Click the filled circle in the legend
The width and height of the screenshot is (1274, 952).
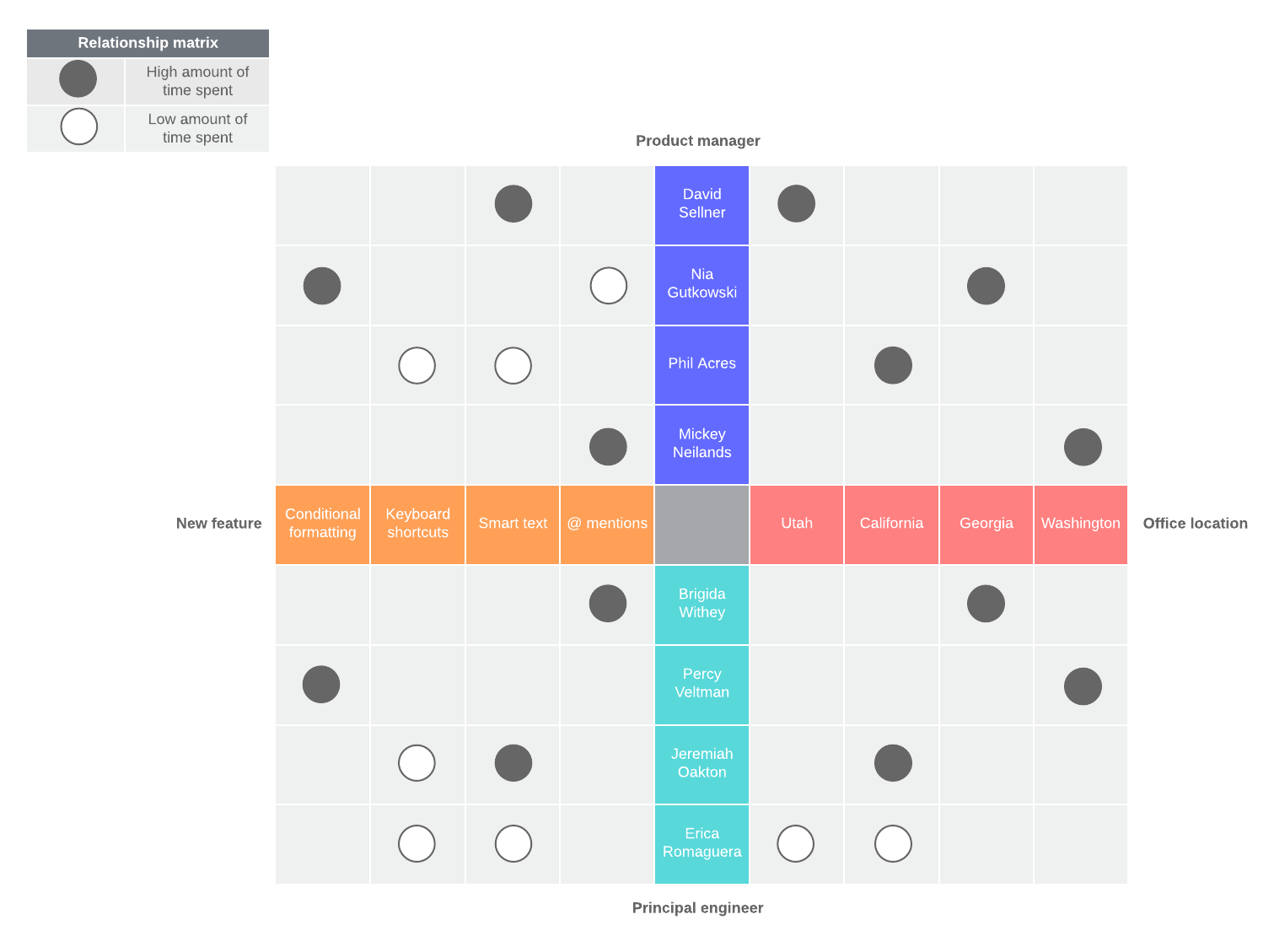point(78,79)
